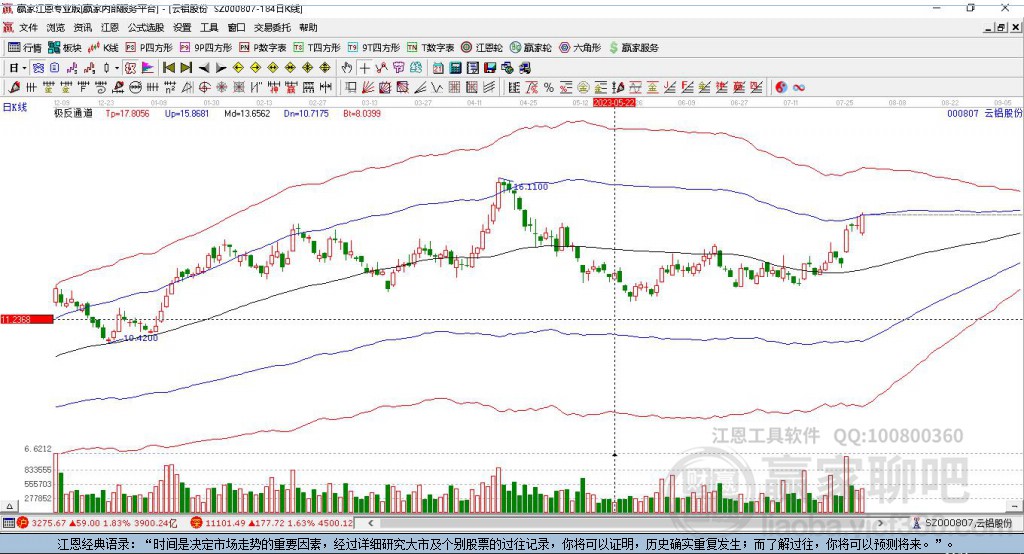Screen dimensions: 1024x554
Task: Open the 赢家轮 tool
Action: coord(530,48)
